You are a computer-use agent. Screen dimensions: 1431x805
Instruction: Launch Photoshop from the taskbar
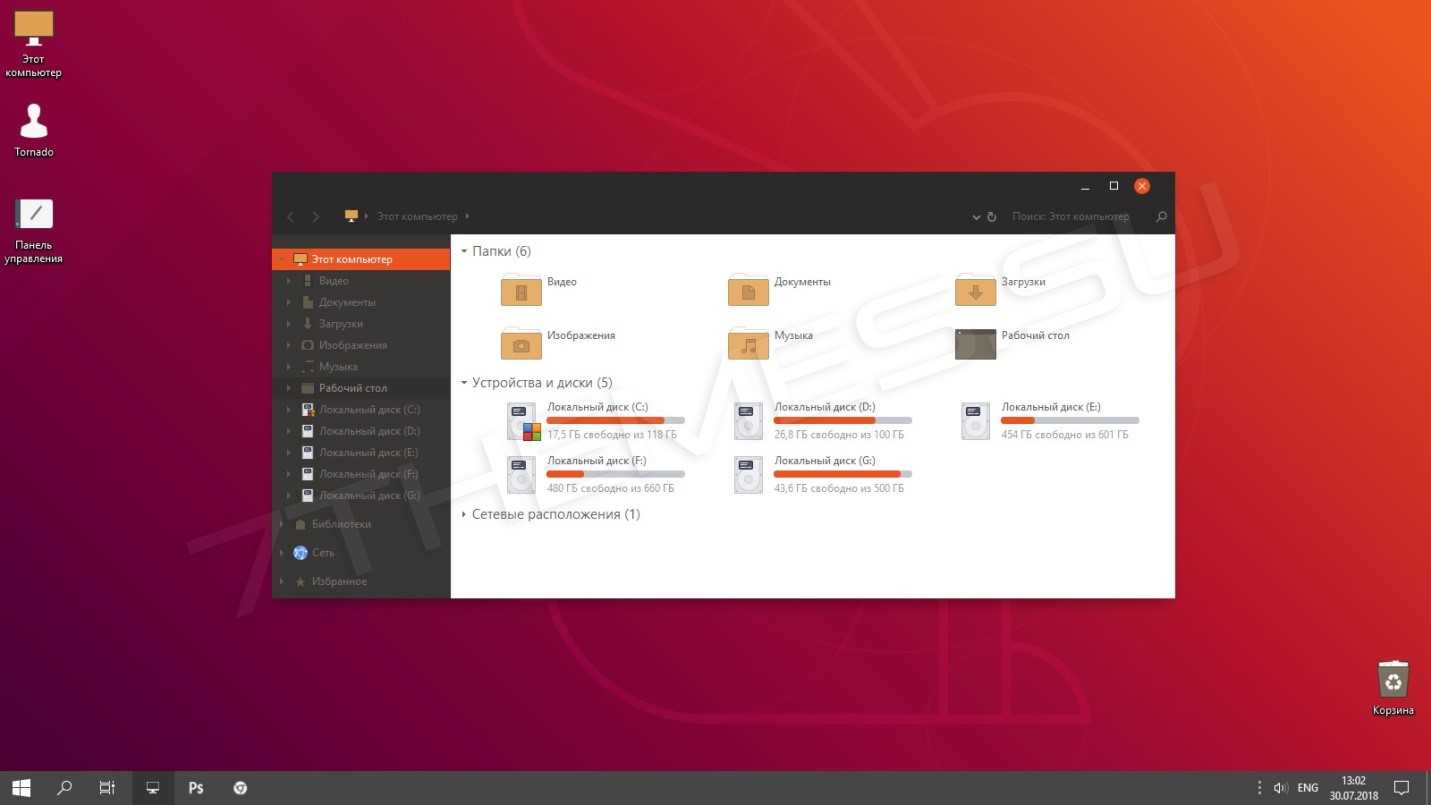coord(196,788)
